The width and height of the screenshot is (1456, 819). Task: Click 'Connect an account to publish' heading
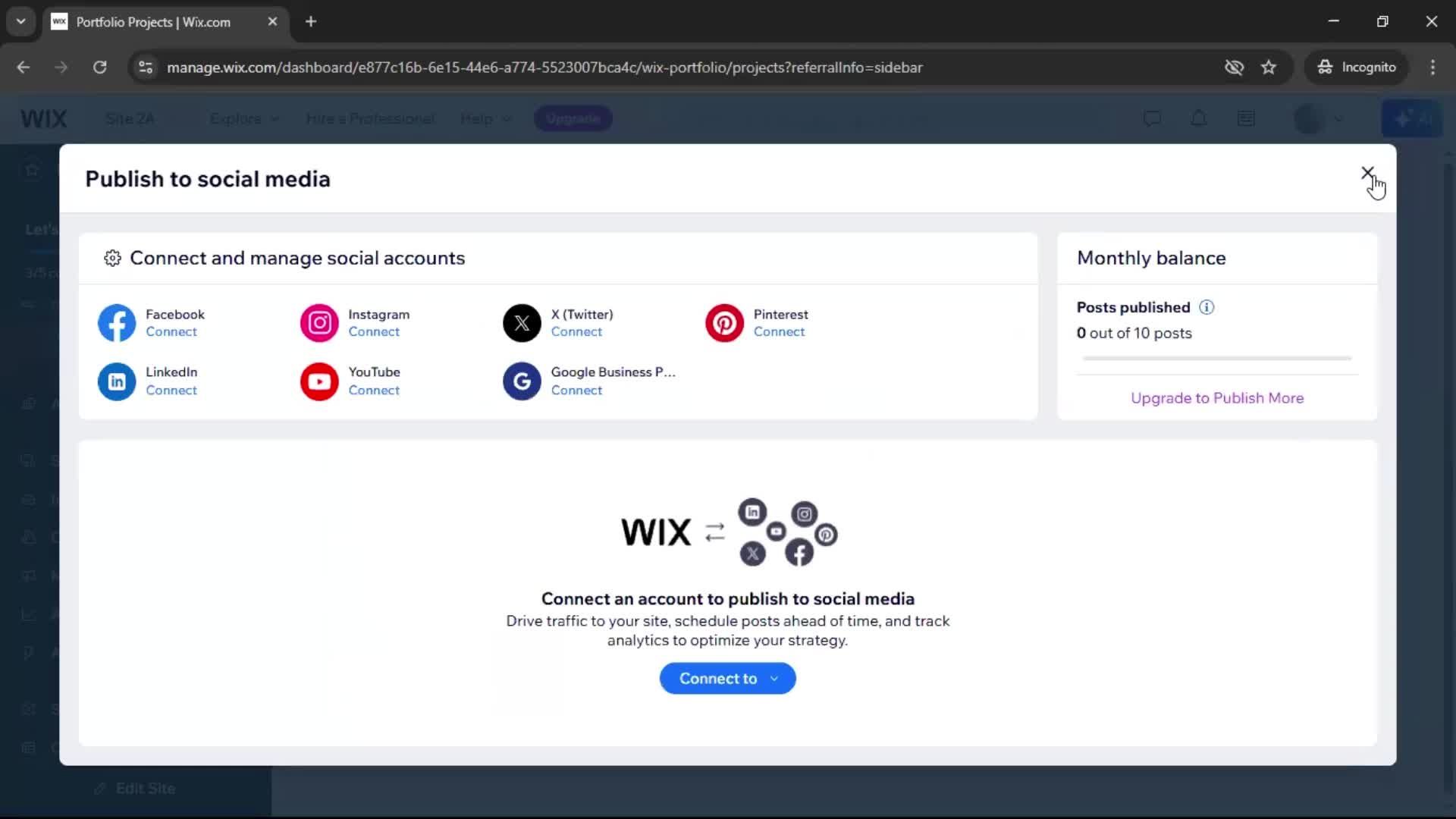(728, 599)
